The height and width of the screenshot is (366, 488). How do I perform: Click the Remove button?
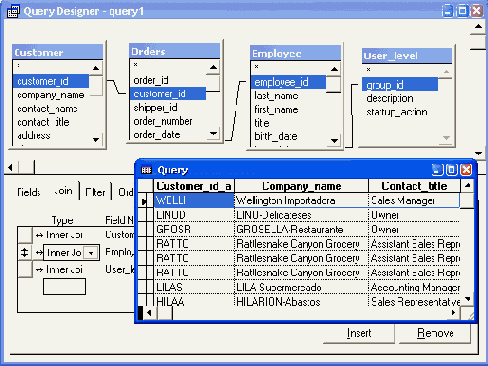pos(435,333)
